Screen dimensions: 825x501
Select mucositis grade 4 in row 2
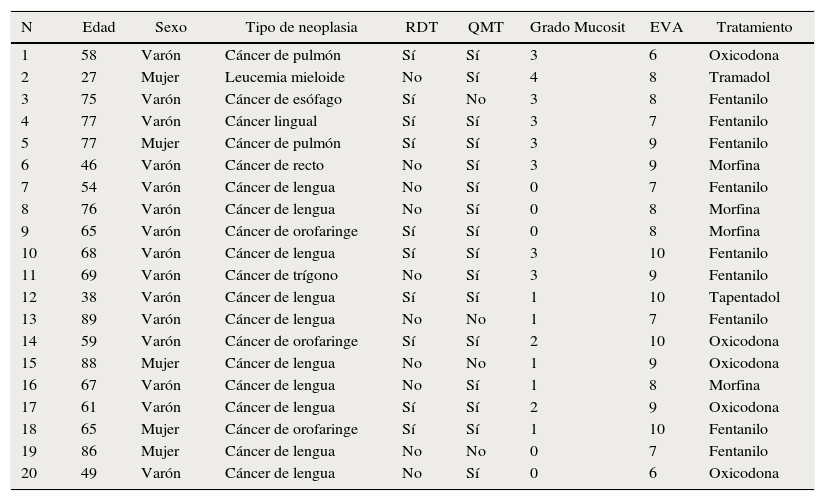point(534,77)
